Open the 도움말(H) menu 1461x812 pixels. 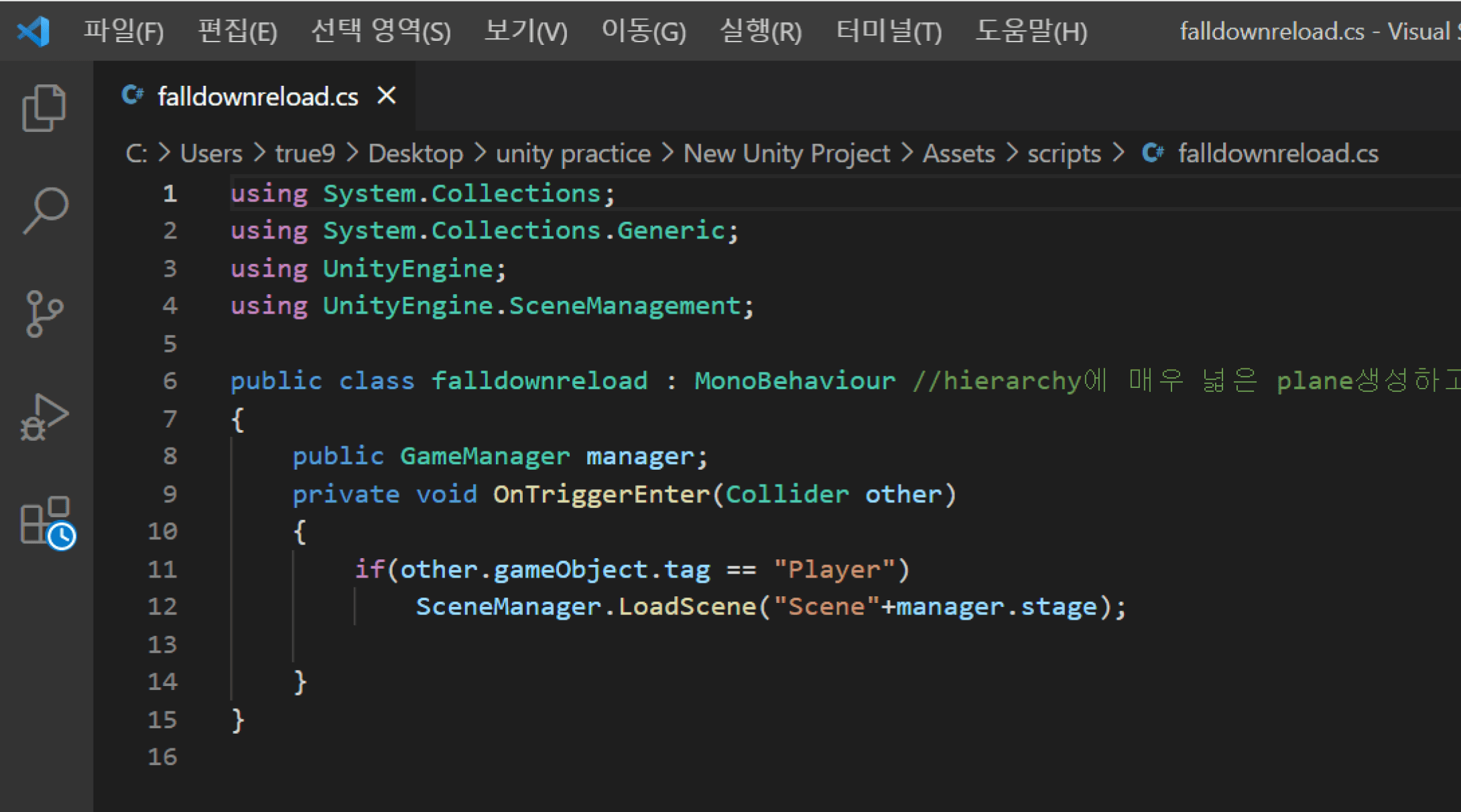click(1031, 31)
